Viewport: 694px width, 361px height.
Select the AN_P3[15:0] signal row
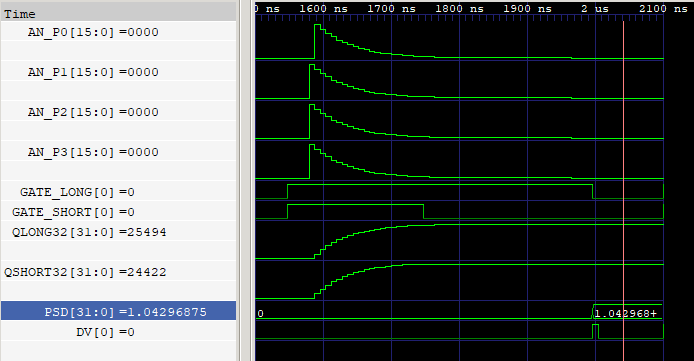click(x=118, y=152)
